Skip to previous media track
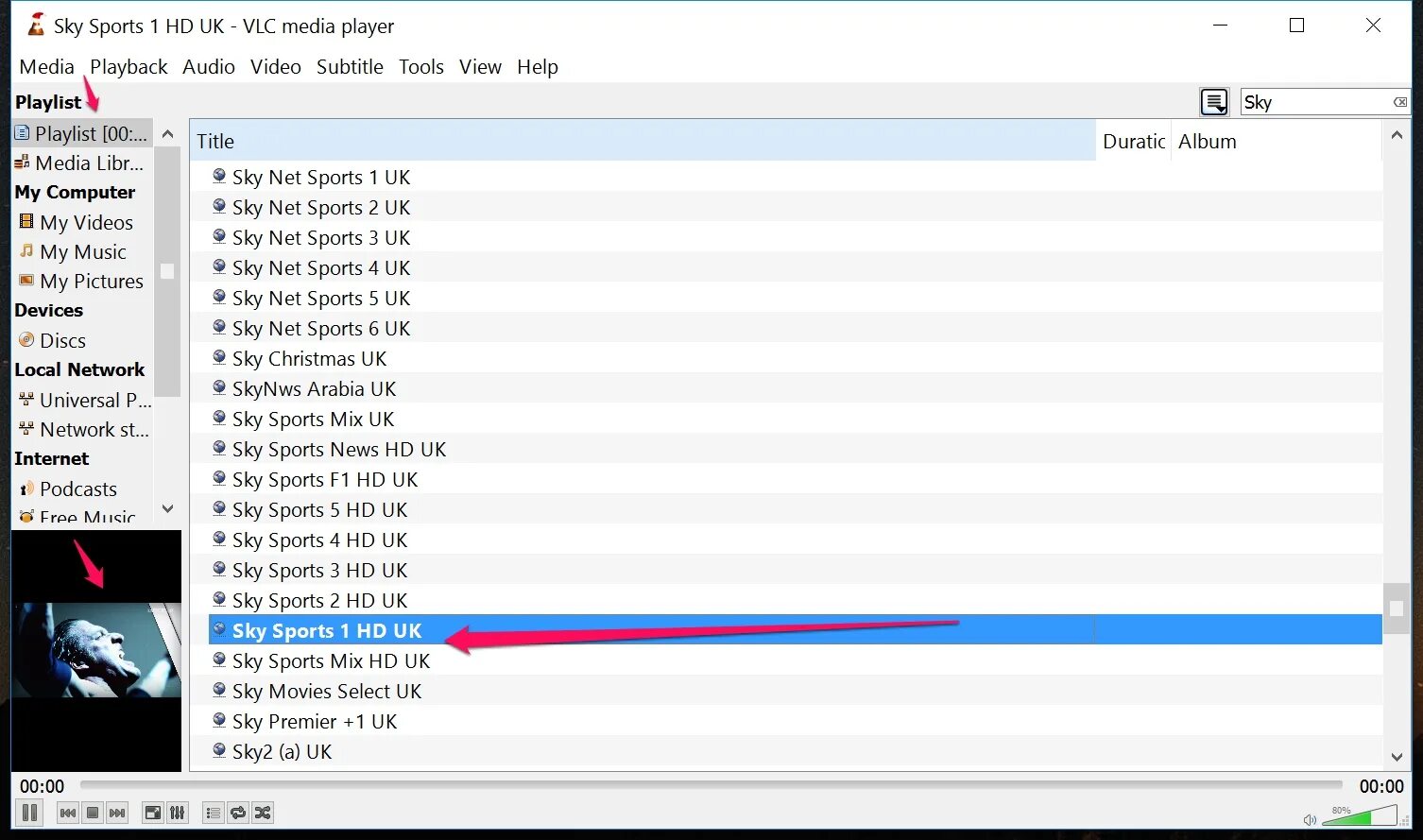 click(68, 813)
